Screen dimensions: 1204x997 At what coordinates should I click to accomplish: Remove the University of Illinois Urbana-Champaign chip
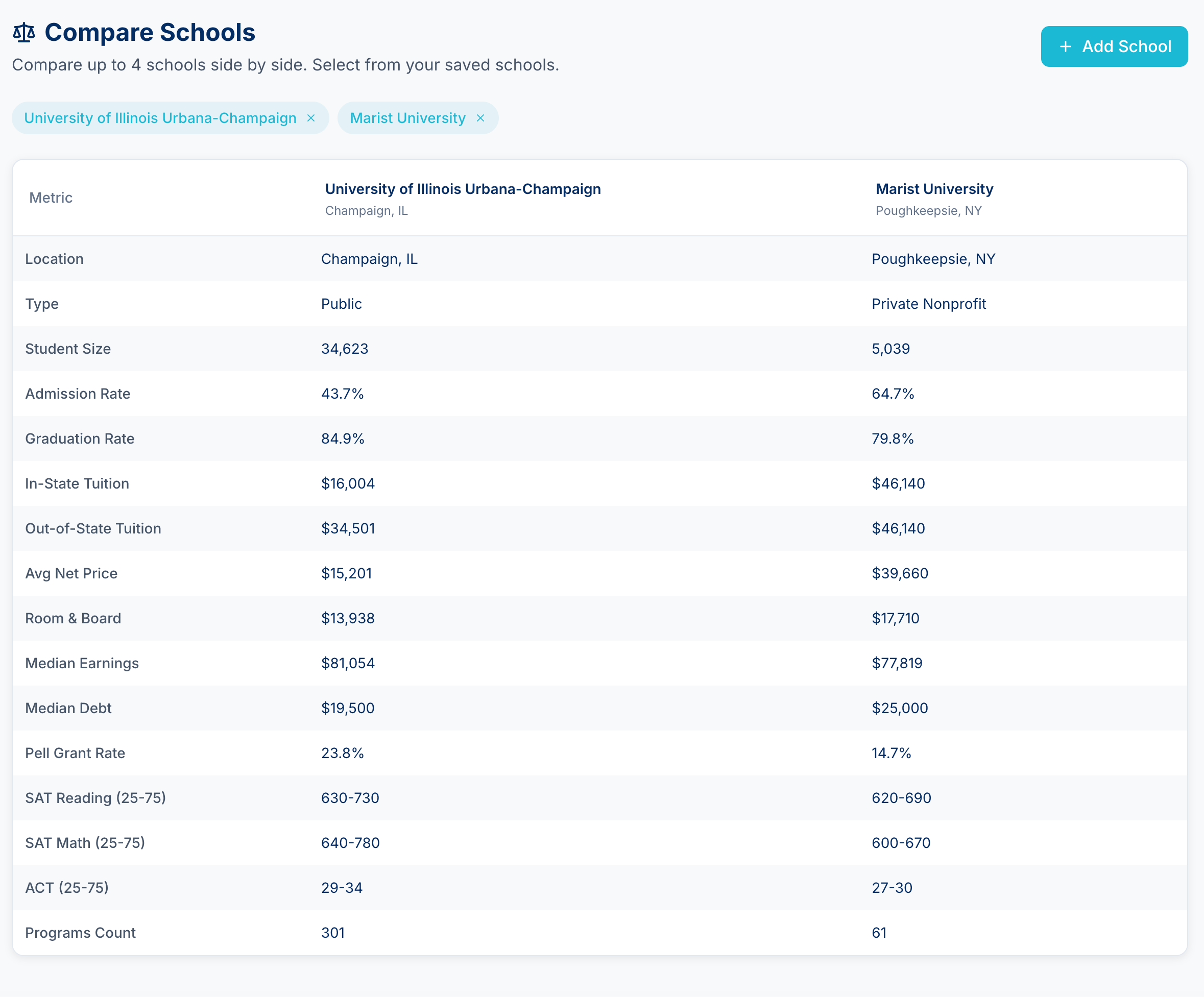311,118
